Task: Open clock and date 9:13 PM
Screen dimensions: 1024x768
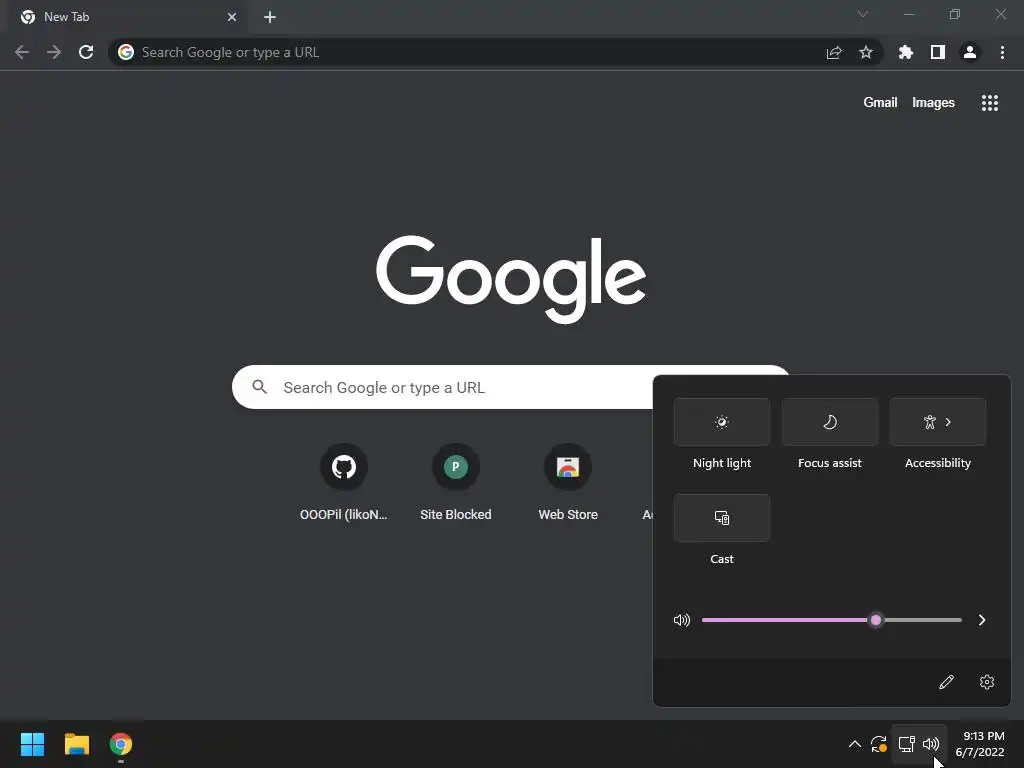Action: coord(980,744)
